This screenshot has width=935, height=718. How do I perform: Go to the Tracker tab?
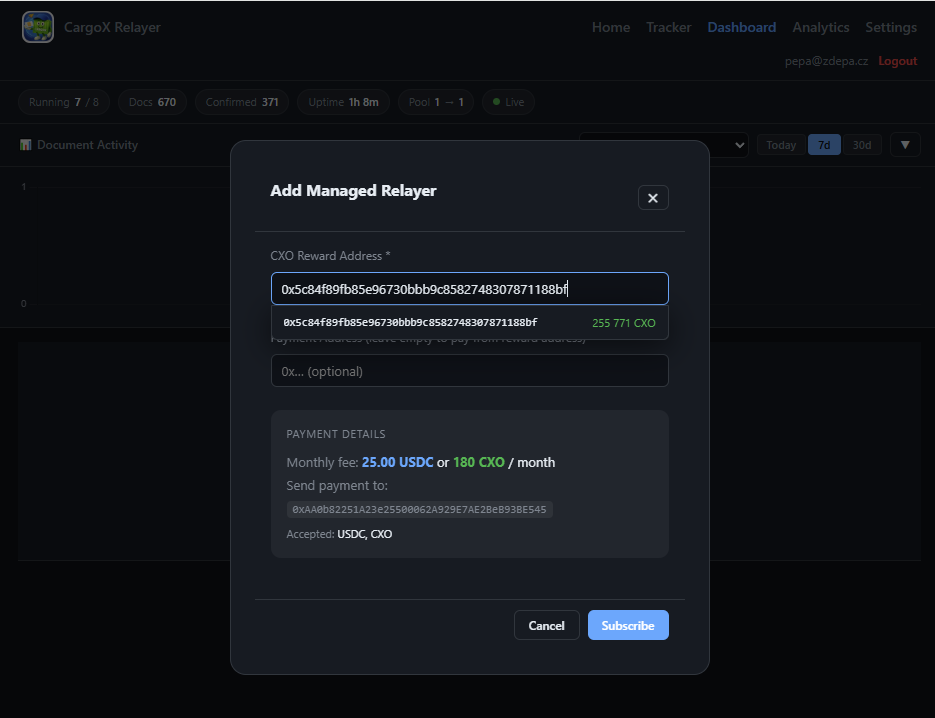668,27
